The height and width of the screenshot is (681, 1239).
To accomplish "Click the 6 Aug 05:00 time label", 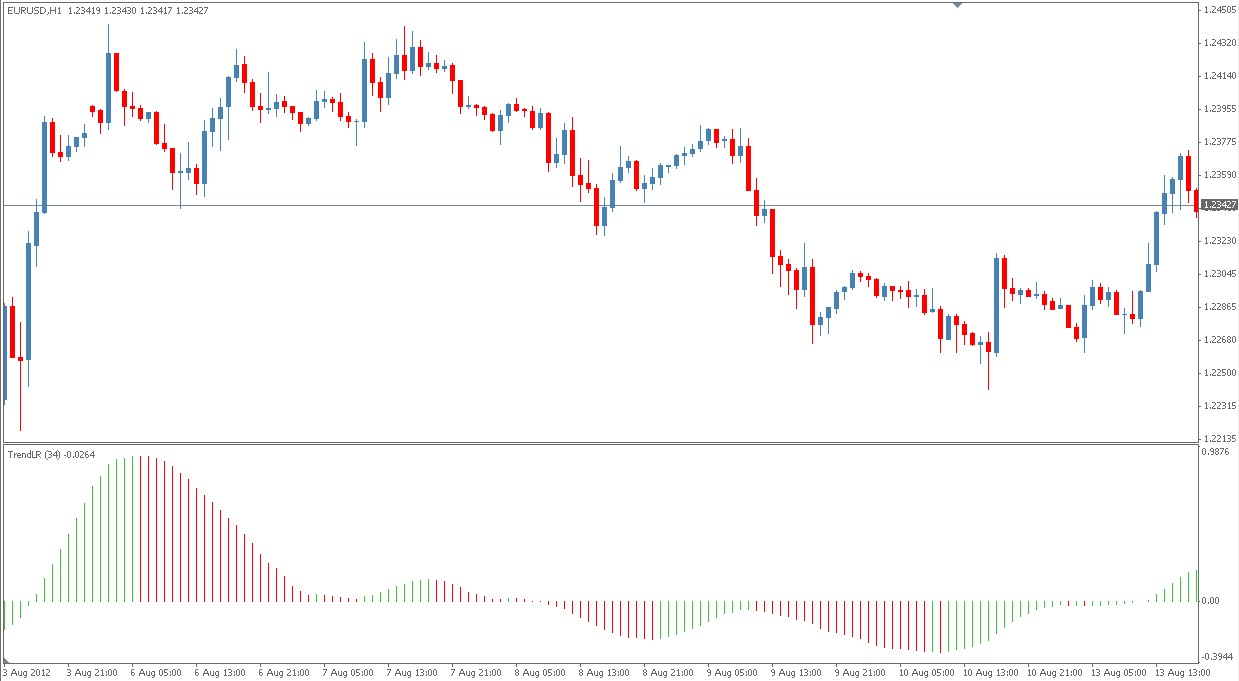I will pyautogui.click(x=156, y=673).
